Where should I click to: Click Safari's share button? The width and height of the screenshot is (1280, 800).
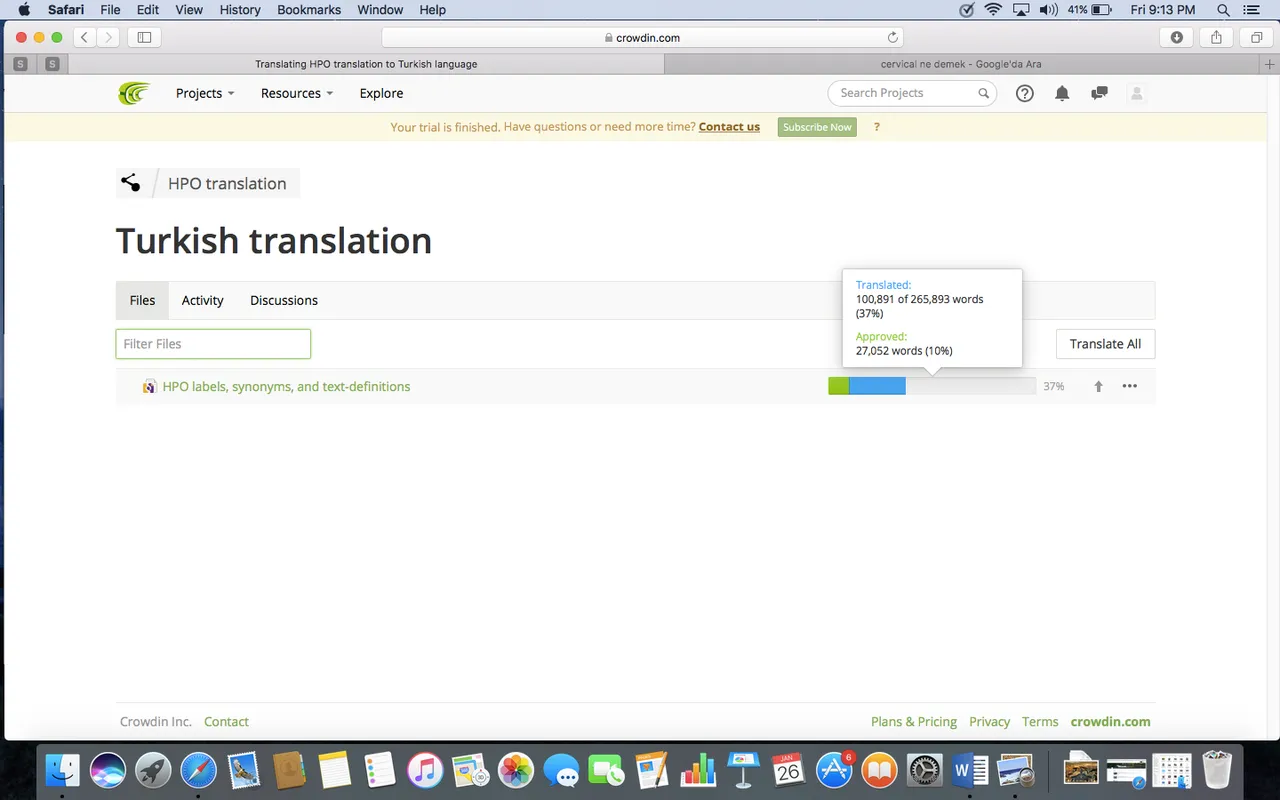click(x=1216, y=37)
